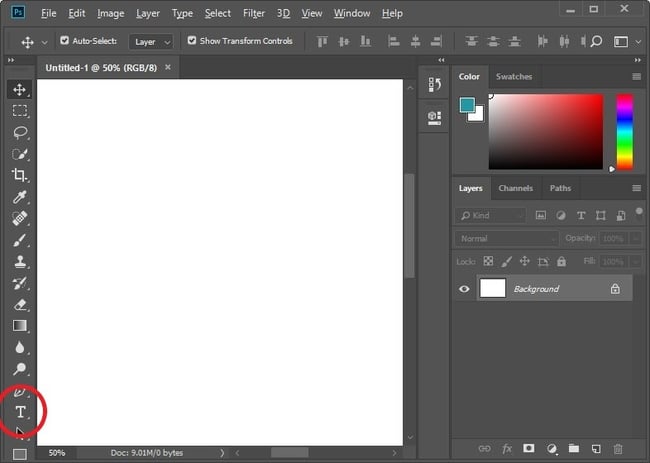Select the Lasso tool
Screen dimensions: 650x463
point(19,132)
